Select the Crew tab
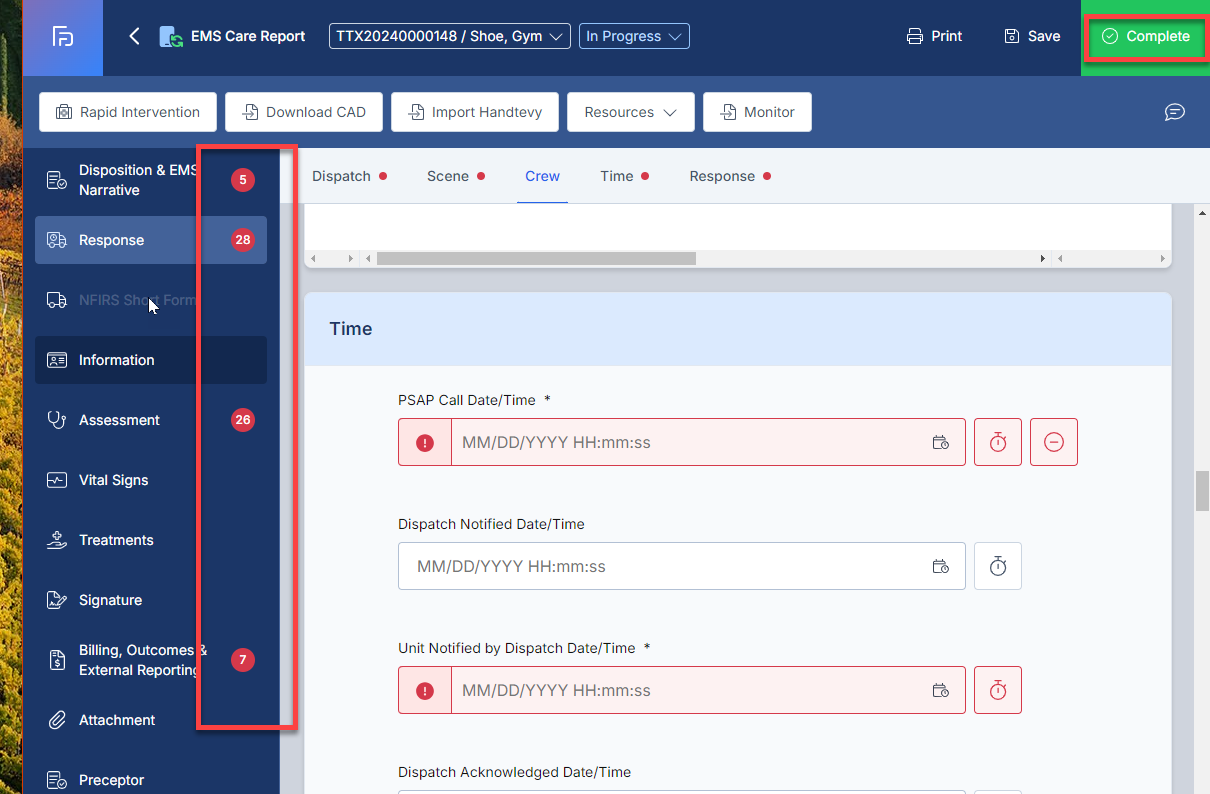This screenshot has height=794, width=1210. click(x=542, y=176)
